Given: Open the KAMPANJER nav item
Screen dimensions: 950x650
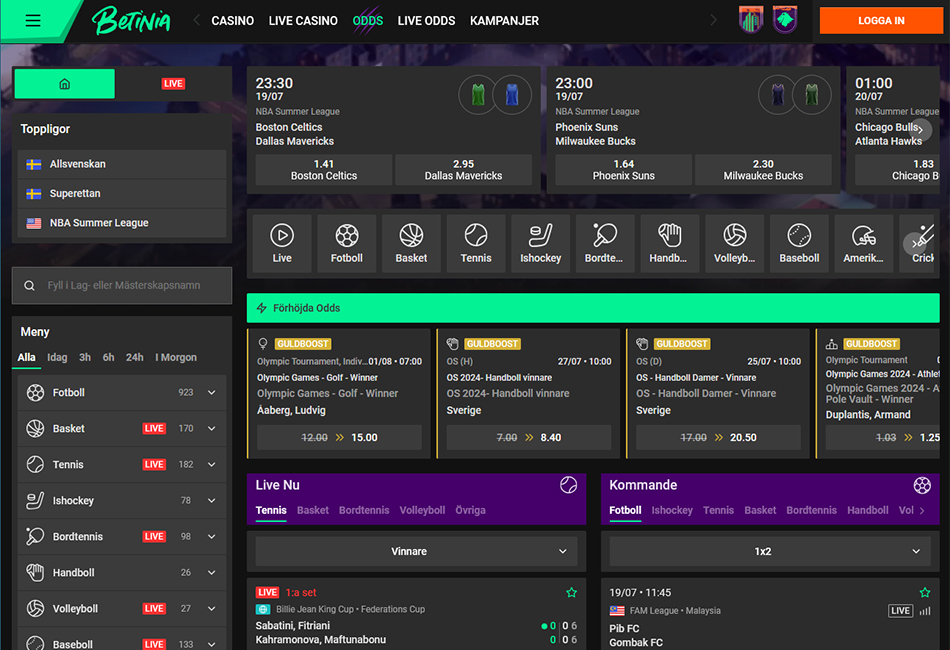Looking at the screenshot, I should [504, 21].
